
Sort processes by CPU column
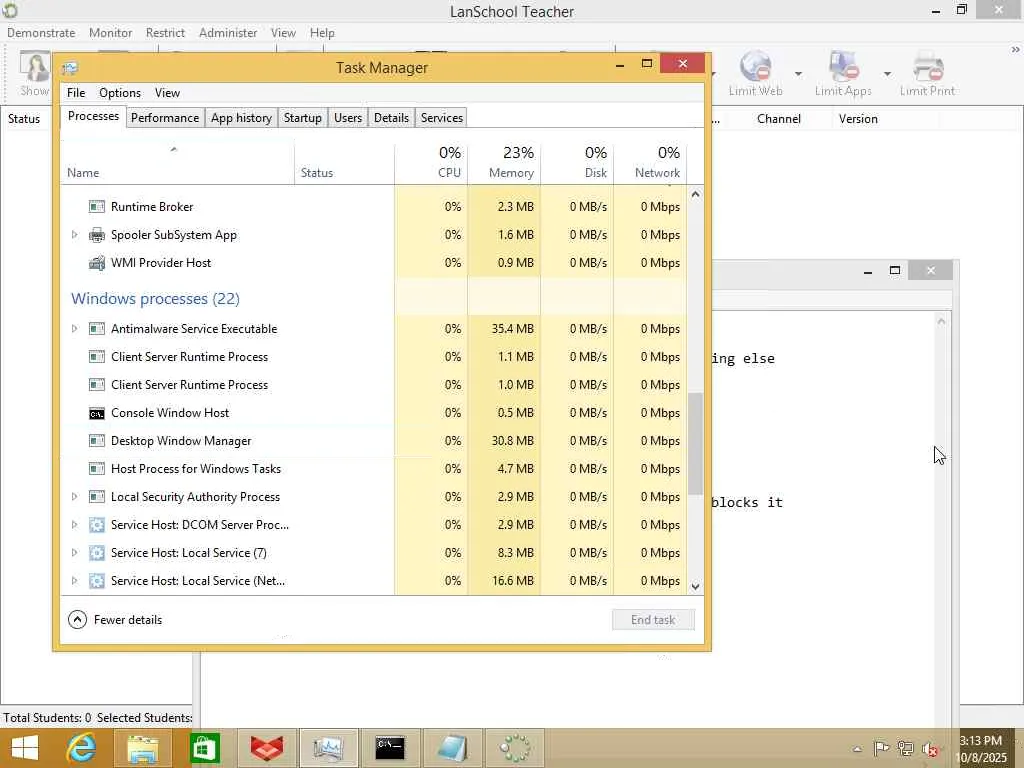431,163
